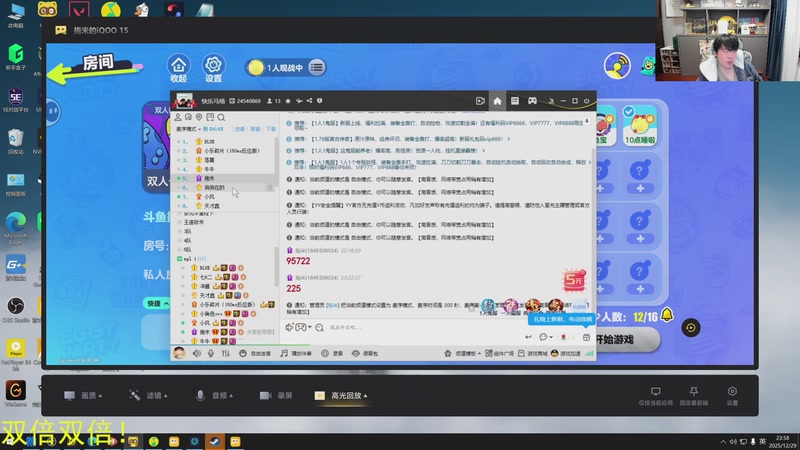This screenshot has height=450, width=800.
Task: Click the notification bell beside 12/16
Action: click(x=667, y=315)
